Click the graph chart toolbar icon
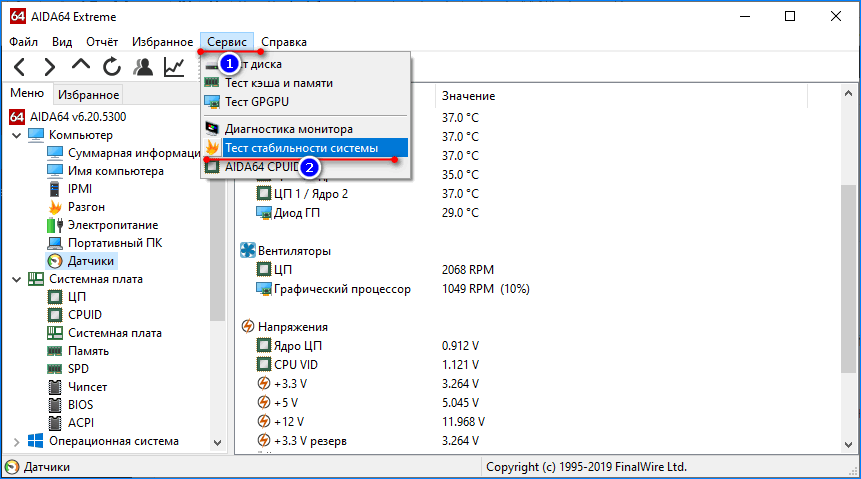Image resolution: width=861 pixels, height=479 pixels. (x=175, y=67)
